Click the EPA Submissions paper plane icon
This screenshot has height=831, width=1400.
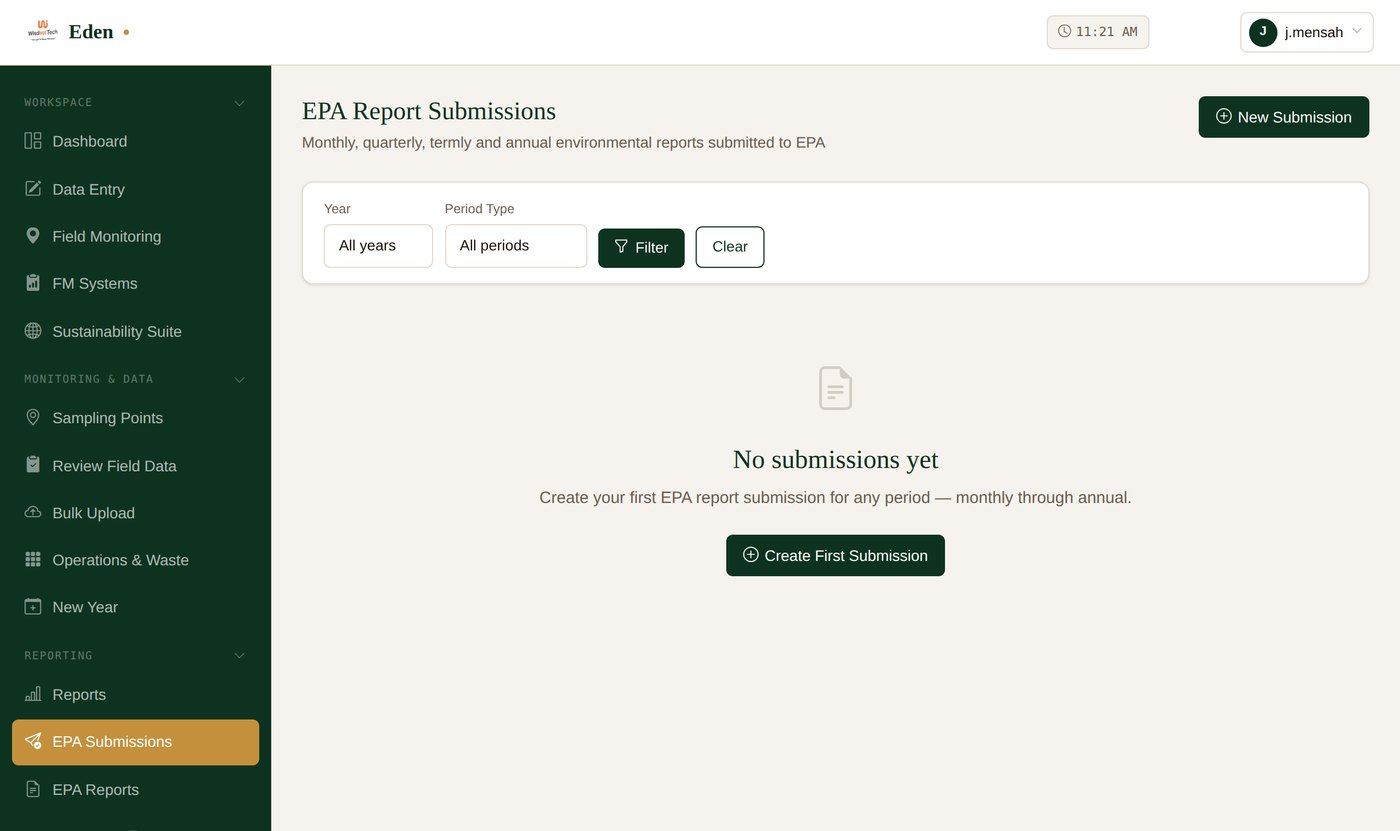tap(33, 742)
